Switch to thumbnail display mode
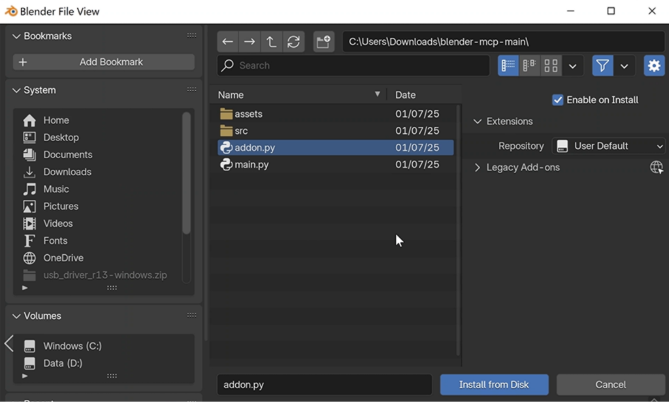 [551, 66]
